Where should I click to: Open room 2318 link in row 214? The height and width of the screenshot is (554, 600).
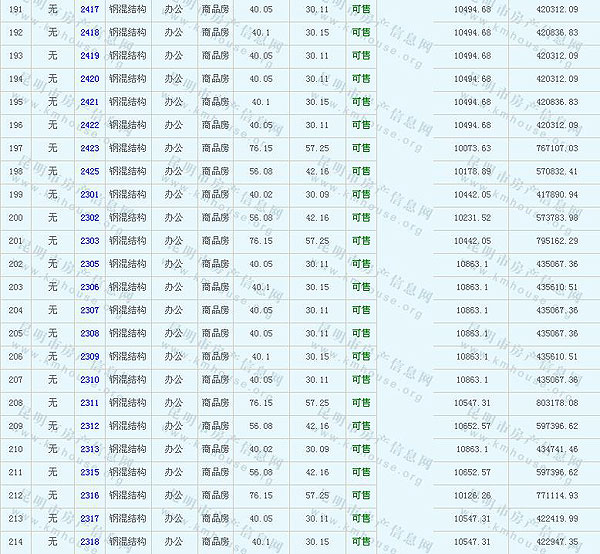[x=89, y=542]
